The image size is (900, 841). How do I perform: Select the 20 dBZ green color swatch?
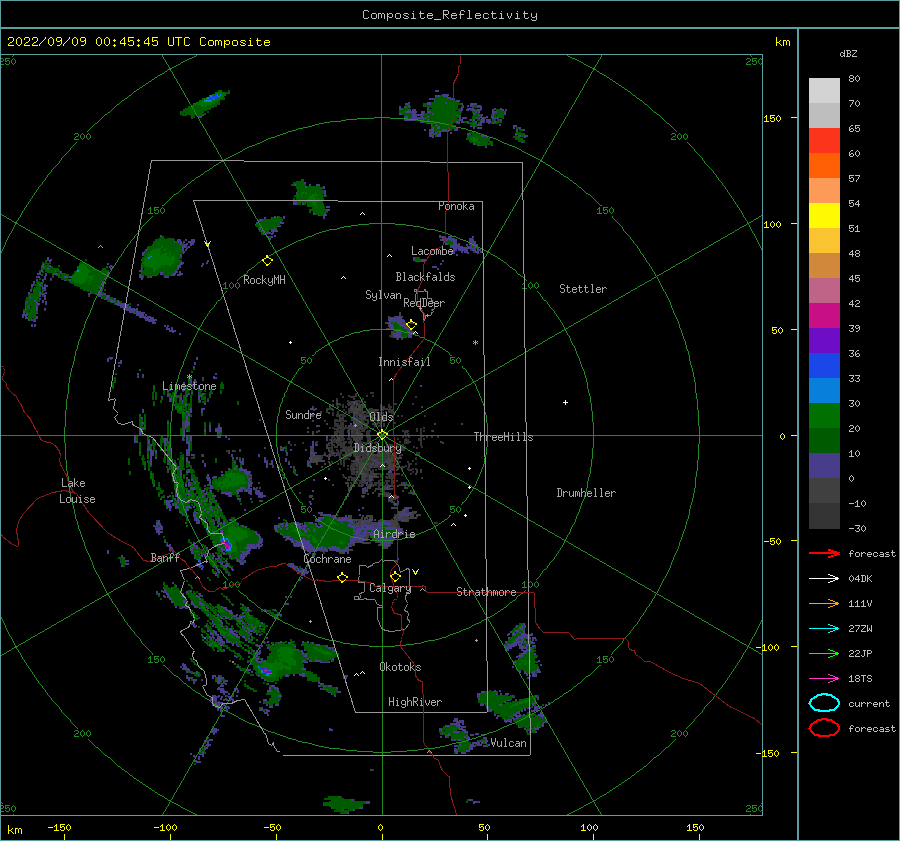point(824,416)
